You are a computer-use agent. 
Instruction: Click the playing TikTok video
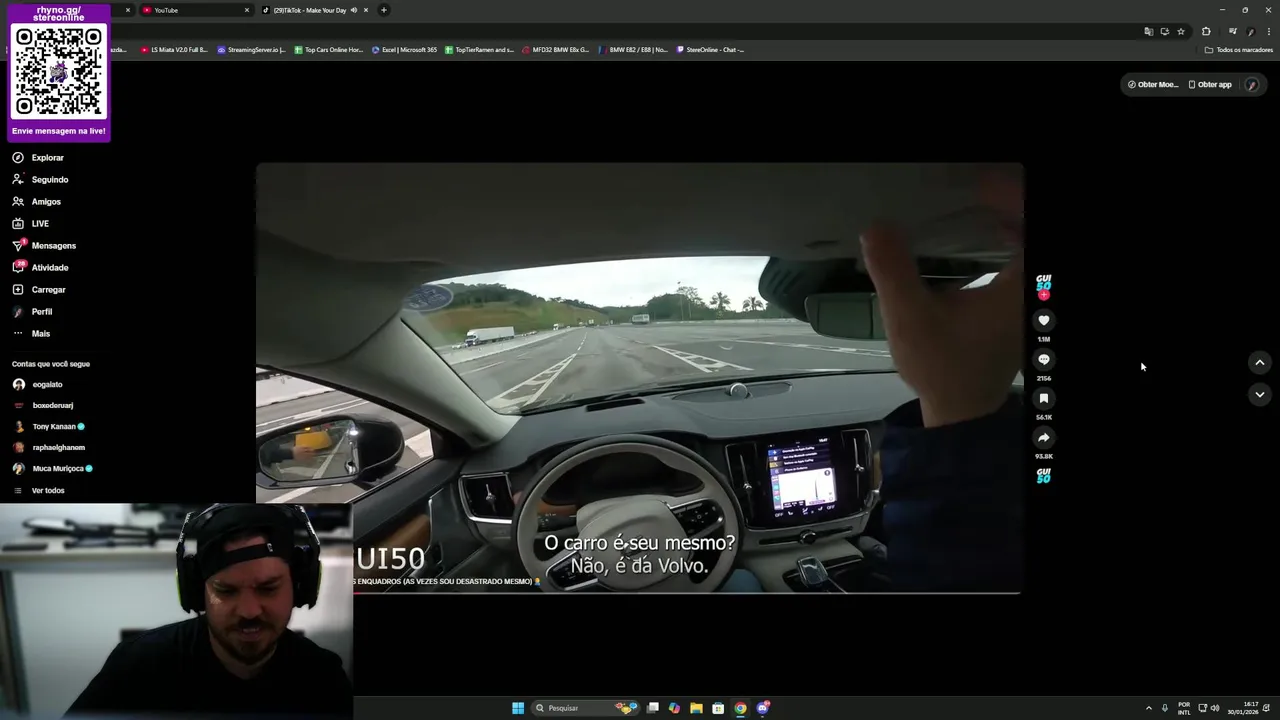click(640, 378)
